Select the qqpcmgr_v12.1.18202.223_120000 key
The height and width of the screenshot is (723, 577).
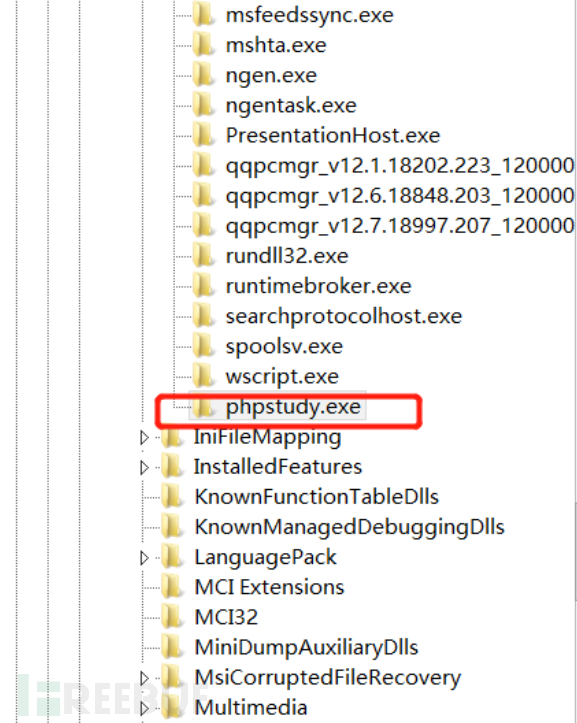tap(400, 166)
